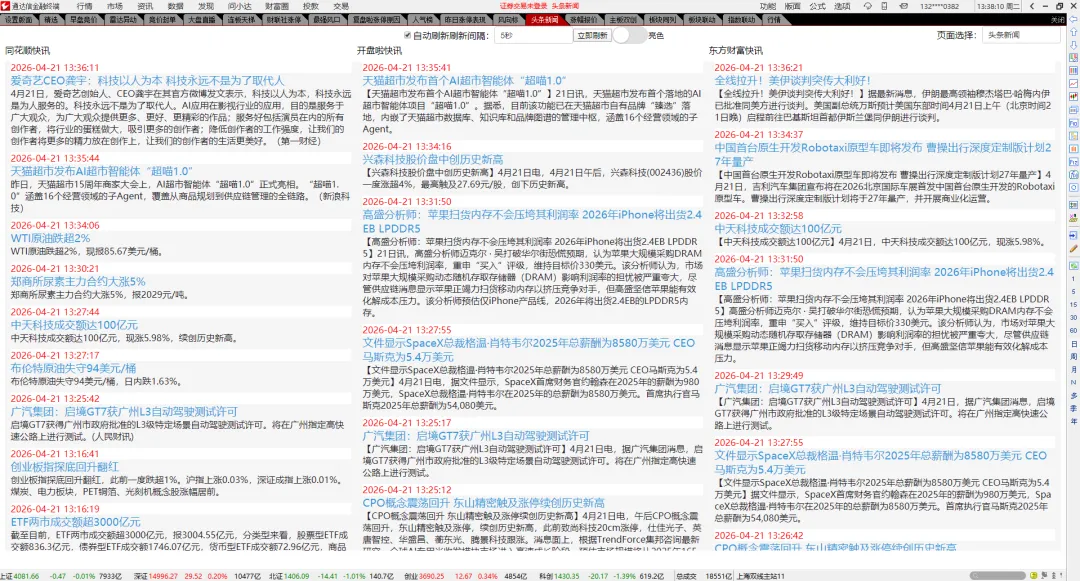1080x581 pixels.
Task: Open the 市场 menu
Action: (x=114, y=6)
